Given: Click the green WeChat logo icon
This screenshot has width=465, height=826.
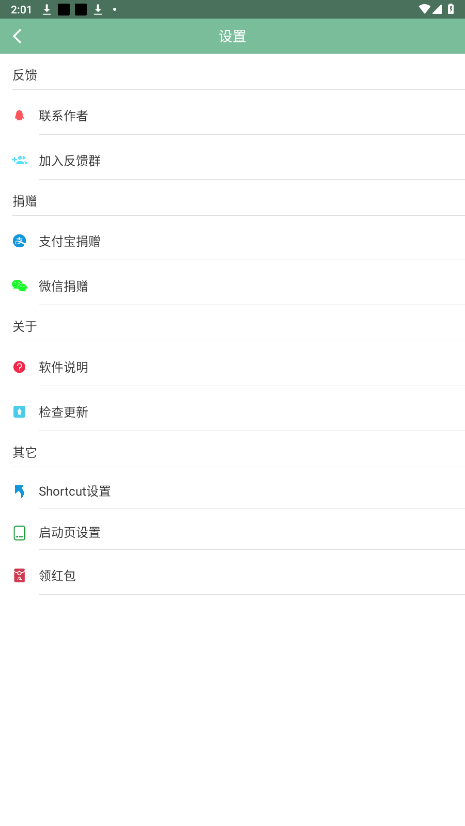Looking at the screenshot, I should [19, 286].
